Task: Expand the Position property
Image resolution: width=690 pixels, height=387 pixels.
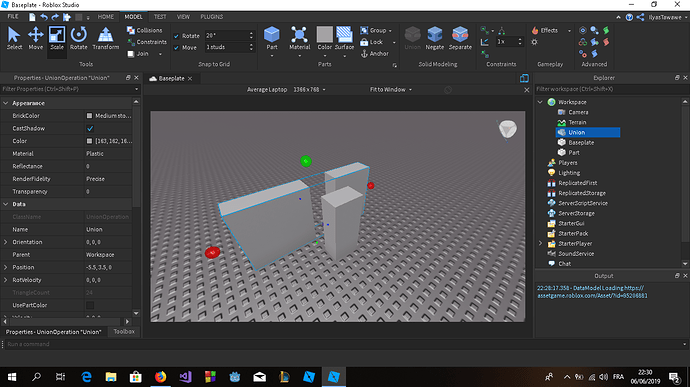Action: (6, 267)
